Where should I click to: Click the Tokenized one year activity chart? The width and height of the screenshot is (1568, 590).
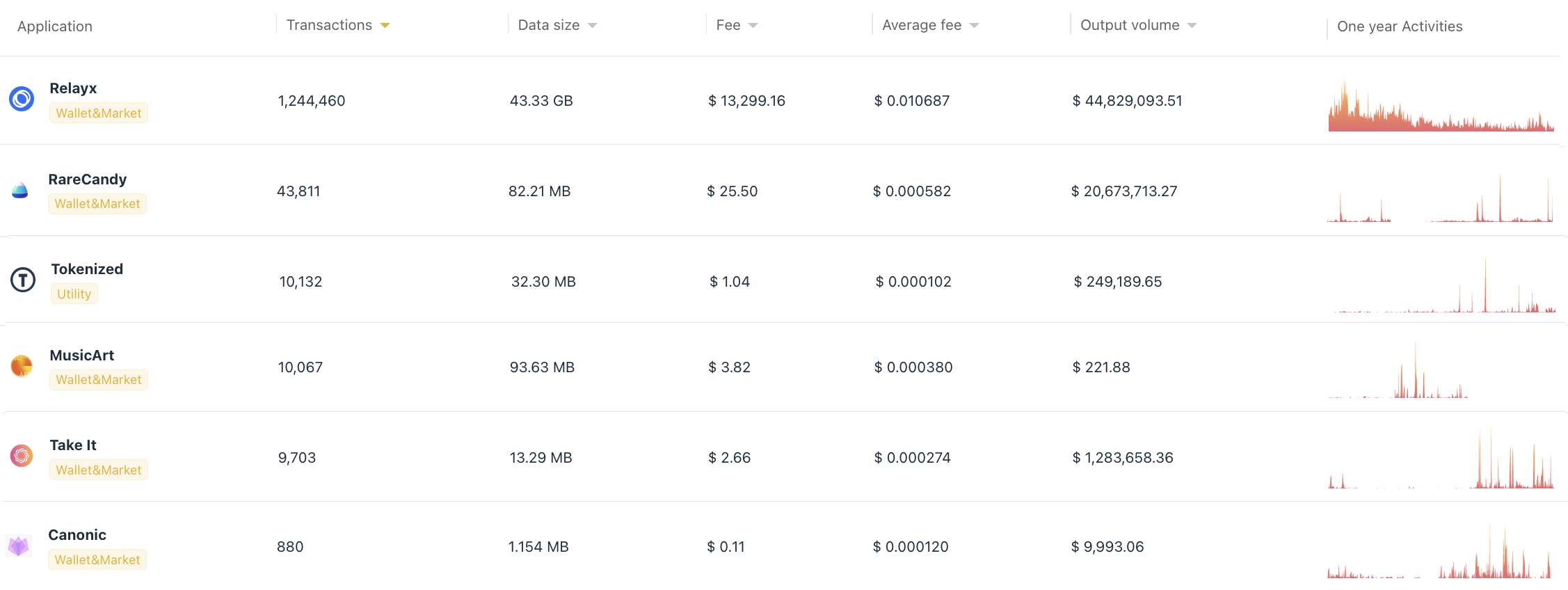[x=1445, y=285]
